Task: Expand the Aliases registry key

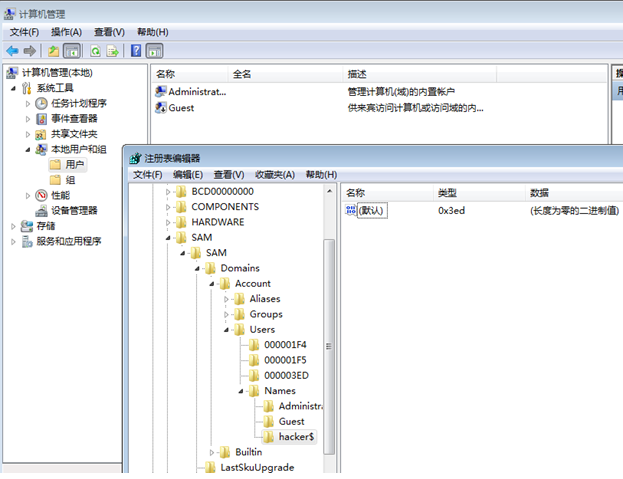Action: (x=226, y=299)
